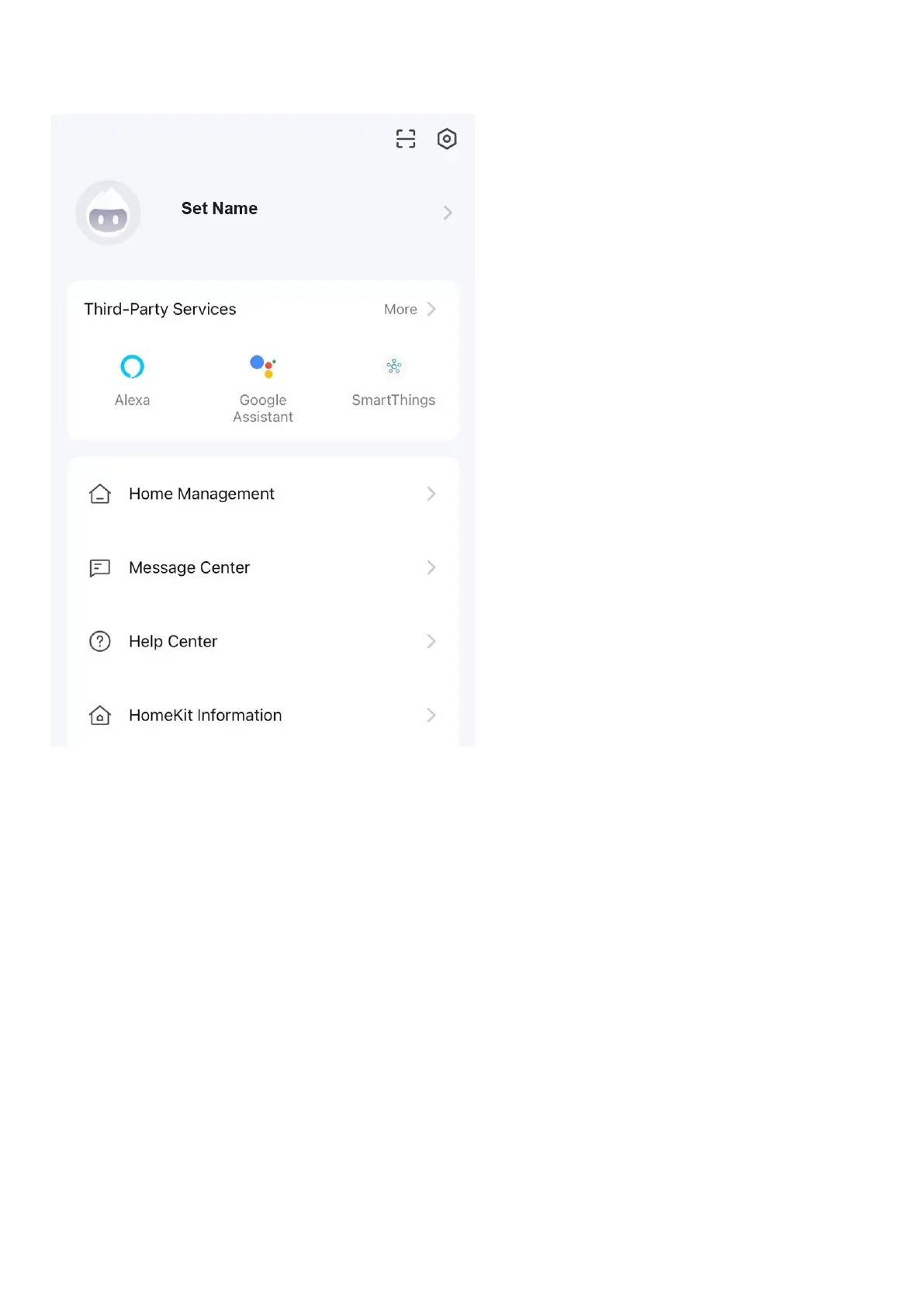
Task: Click the Set Name label
Action: pos(220,209)
